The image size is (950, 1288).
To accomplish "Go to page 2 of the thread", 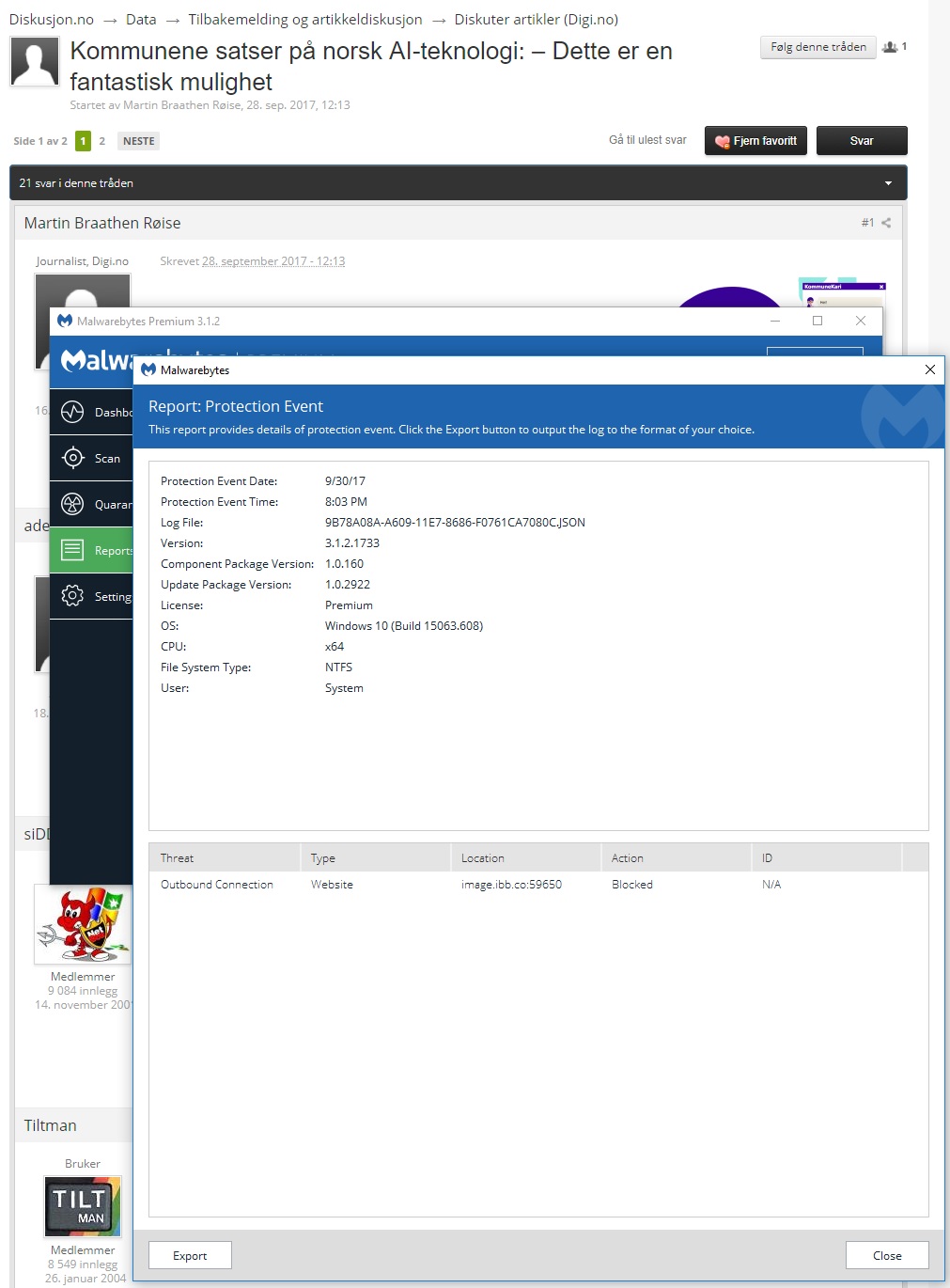I will [x=101, y=141].
